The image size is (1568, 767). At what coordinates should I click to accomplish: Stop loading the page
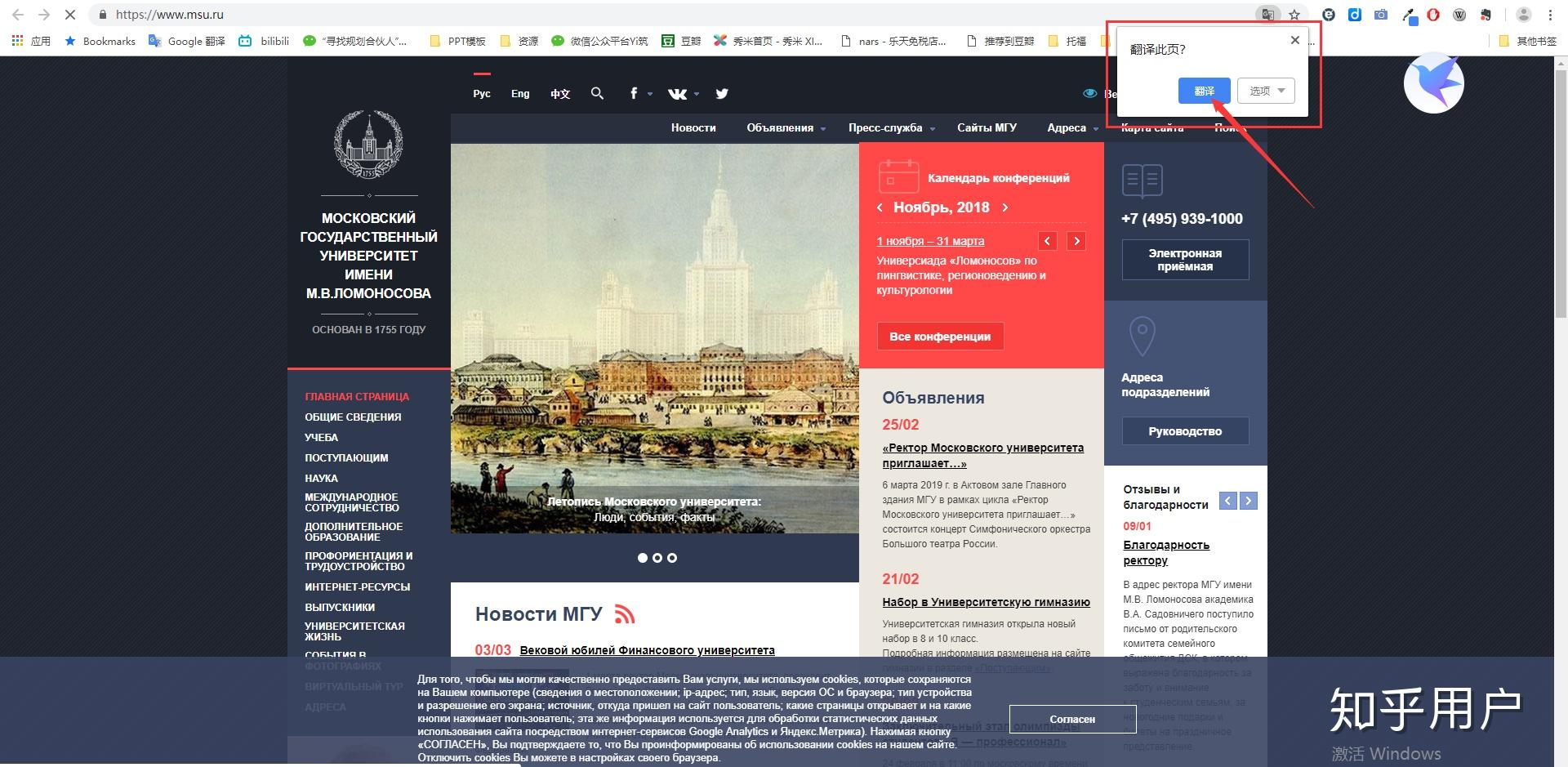[x=69, y=15]
